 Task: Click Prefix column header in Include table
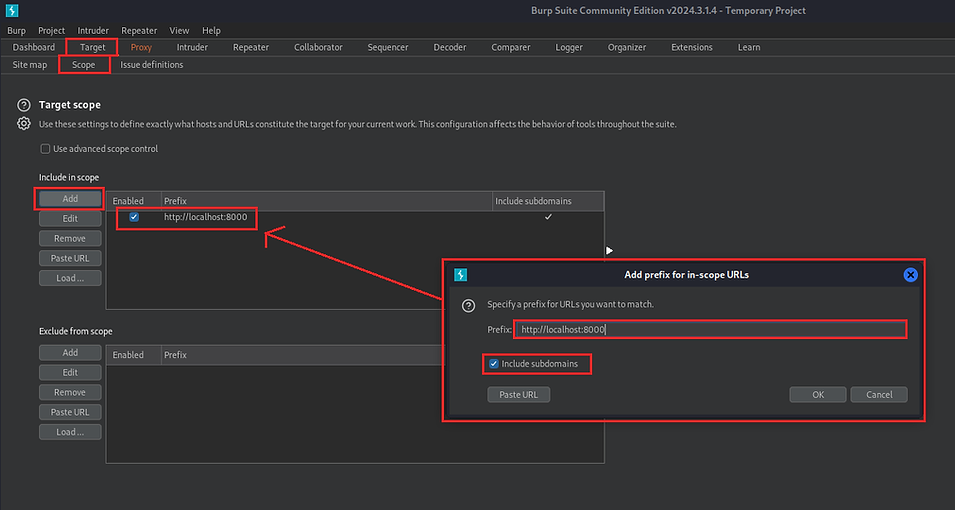click(326, 201)
